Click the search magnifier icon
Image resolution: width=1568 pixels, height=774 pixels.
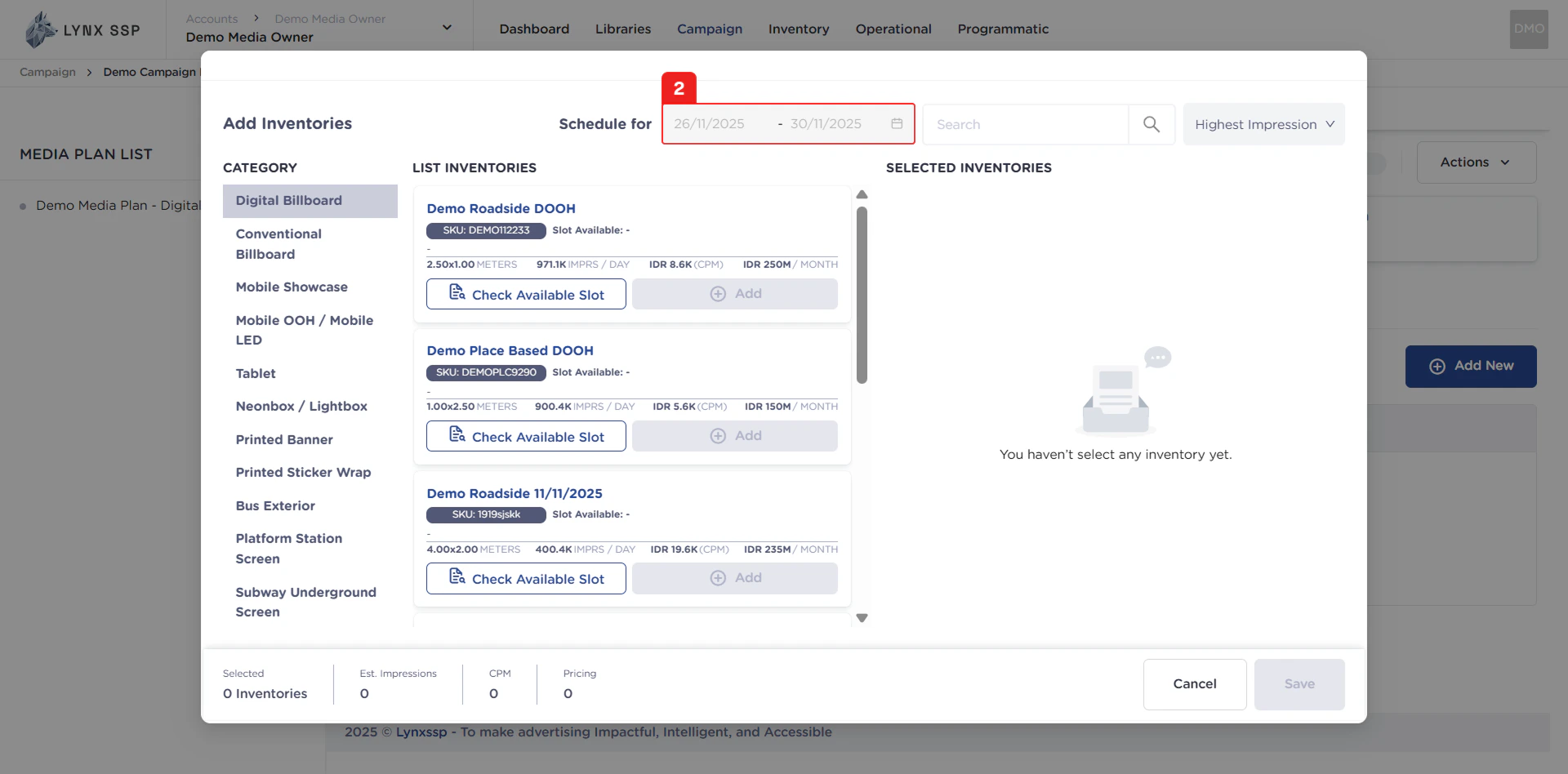coord(1151,124)
